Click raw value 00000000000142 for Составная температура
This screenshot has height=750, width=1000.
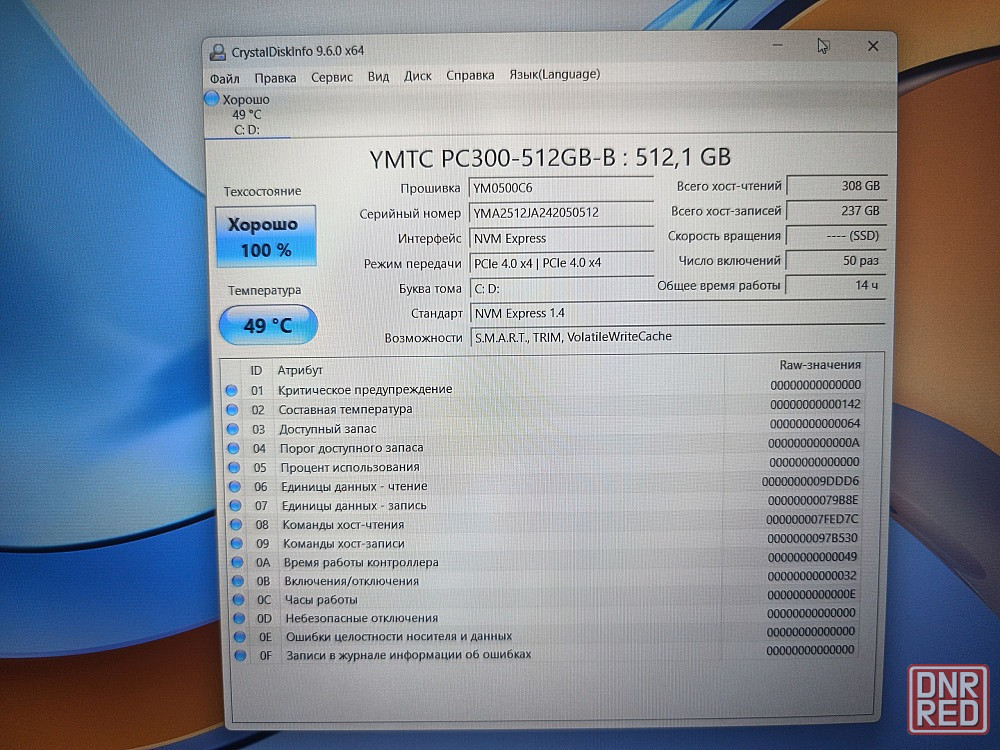[x=815, y=404]
